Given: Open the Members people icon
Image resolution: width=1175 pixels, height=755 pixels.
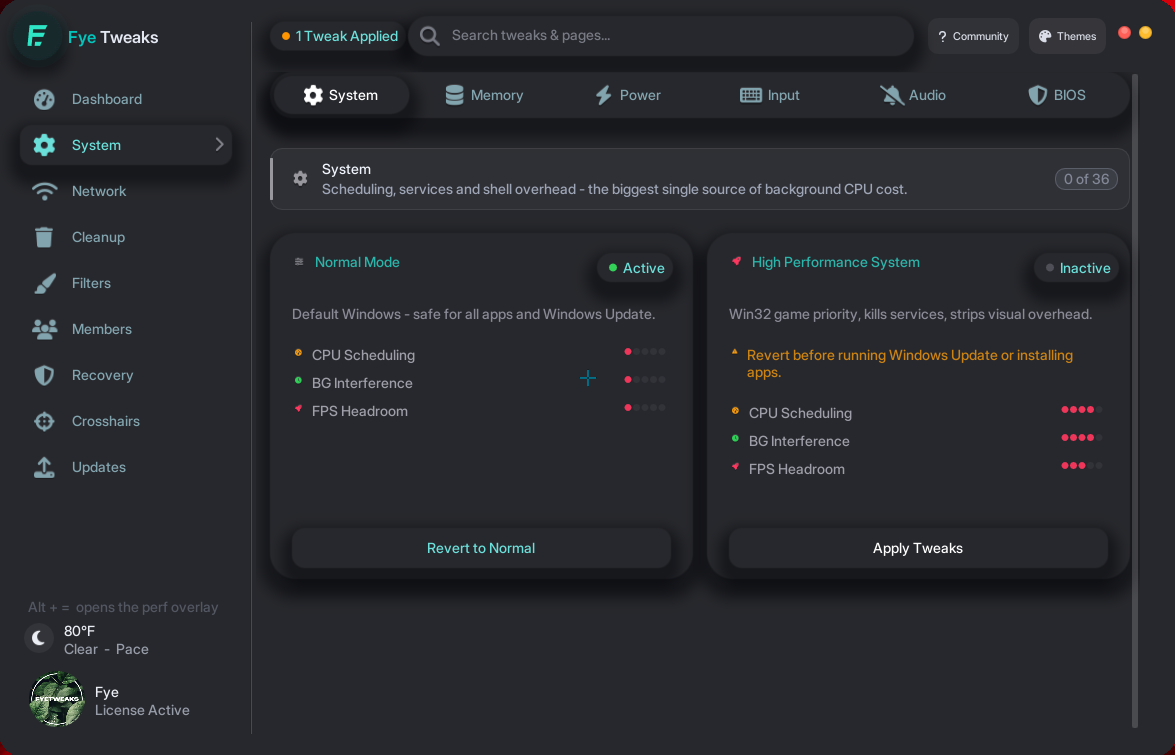Looking at the screenshot, I should point(44,329).
